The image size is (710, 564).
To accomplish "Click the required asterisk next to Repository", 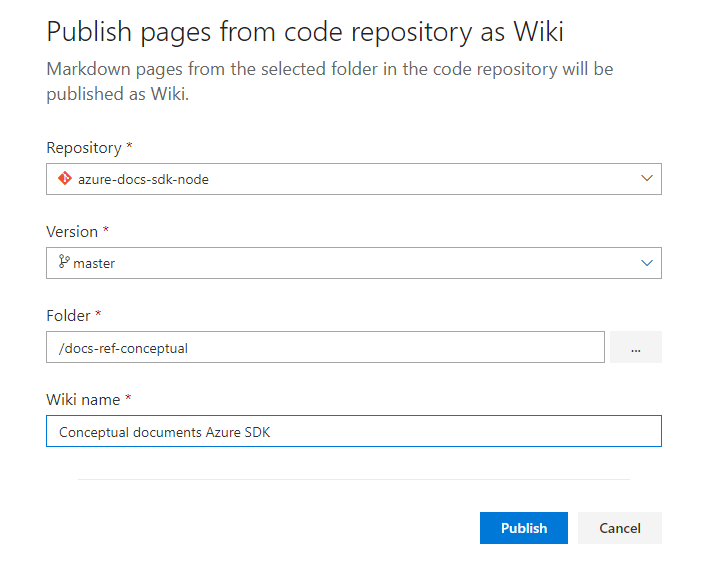I will click(130, 148).
